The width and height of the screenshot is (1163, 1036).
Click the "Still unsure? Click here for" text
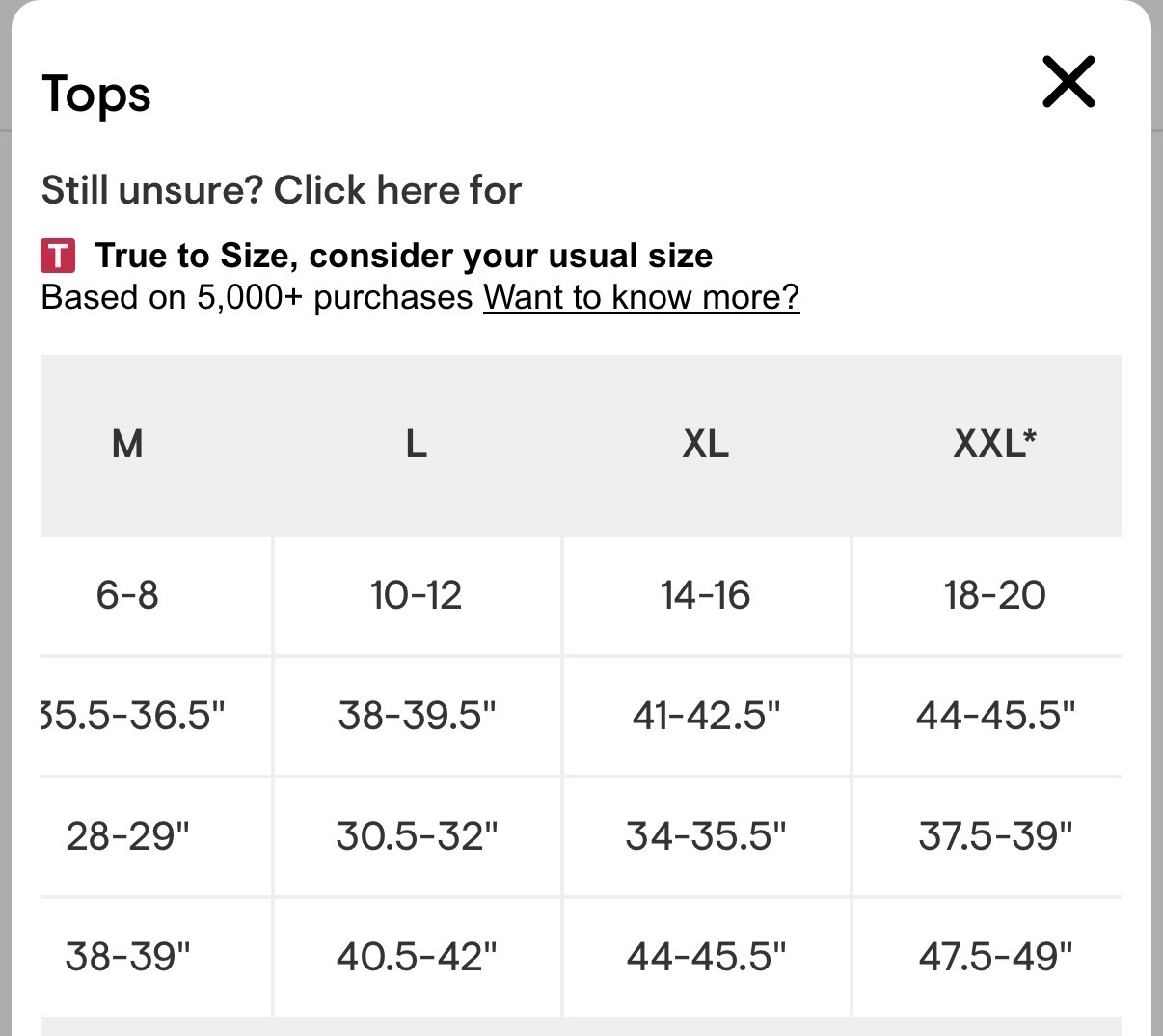[281, 190]
